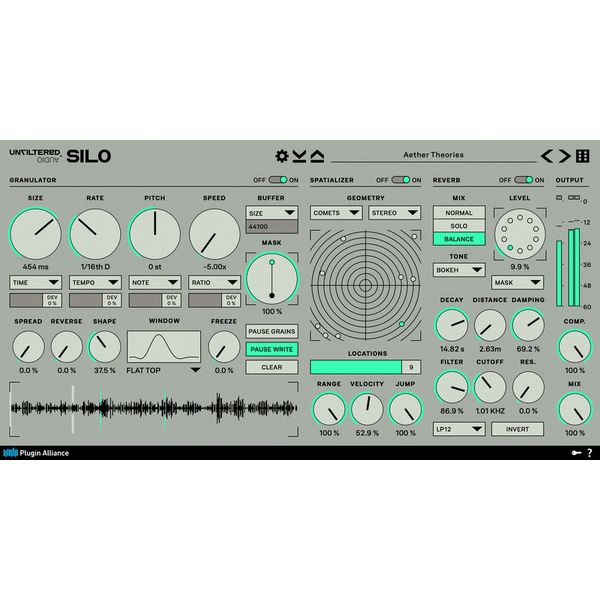Select the SOLO reverb mix mode
This screenshot has height=600, width=600.
460,226
